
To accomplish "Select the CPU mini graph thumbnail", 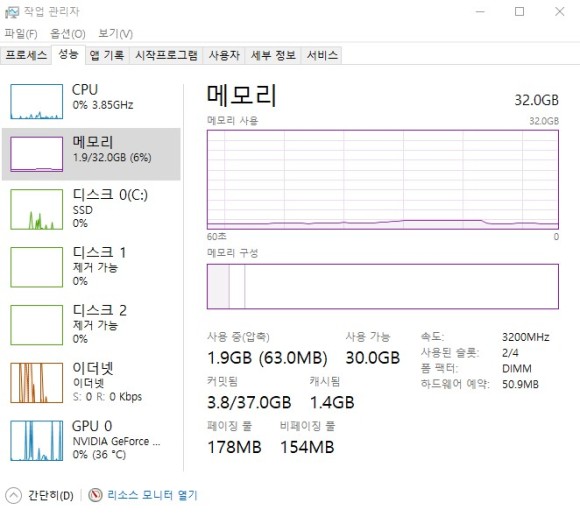I will click(x=37, y=101).
